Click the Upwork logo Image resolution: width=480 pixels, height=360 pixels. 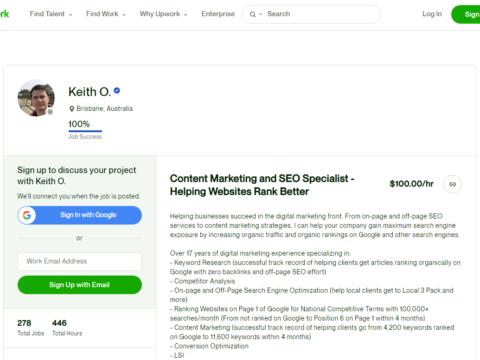4,14
